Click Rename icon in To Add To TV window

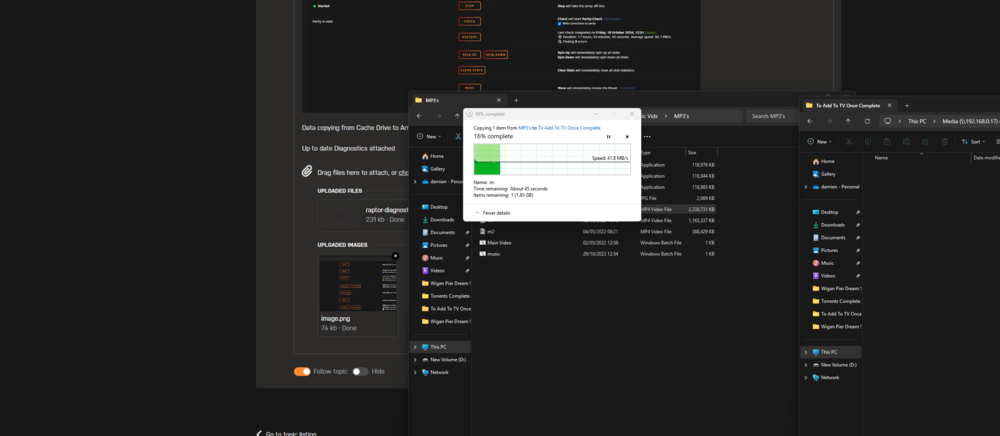(x=906, y=142)
